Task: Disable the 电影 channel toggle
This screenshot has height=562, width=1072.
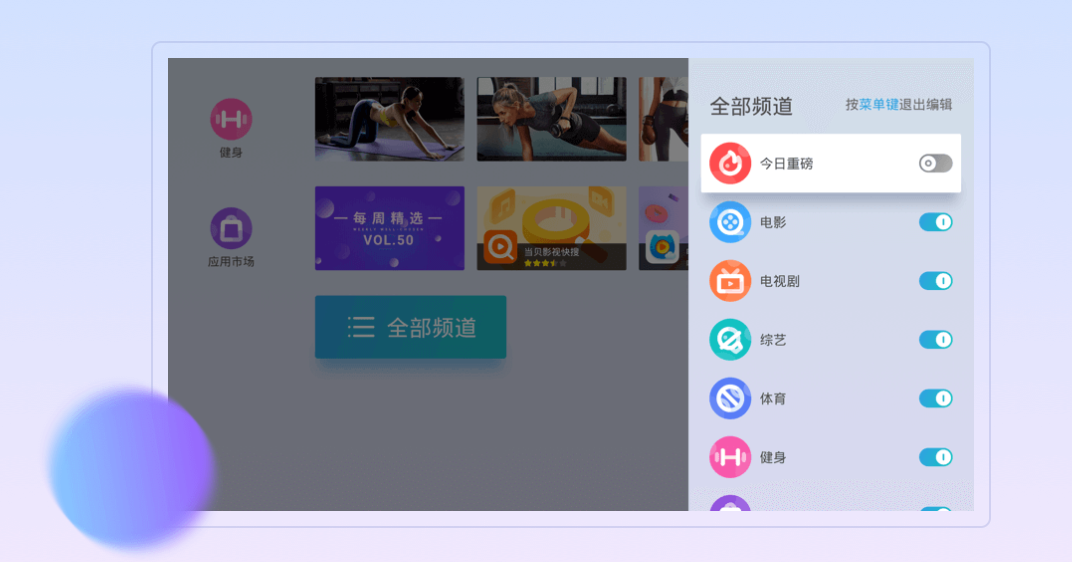Action: 935,222
